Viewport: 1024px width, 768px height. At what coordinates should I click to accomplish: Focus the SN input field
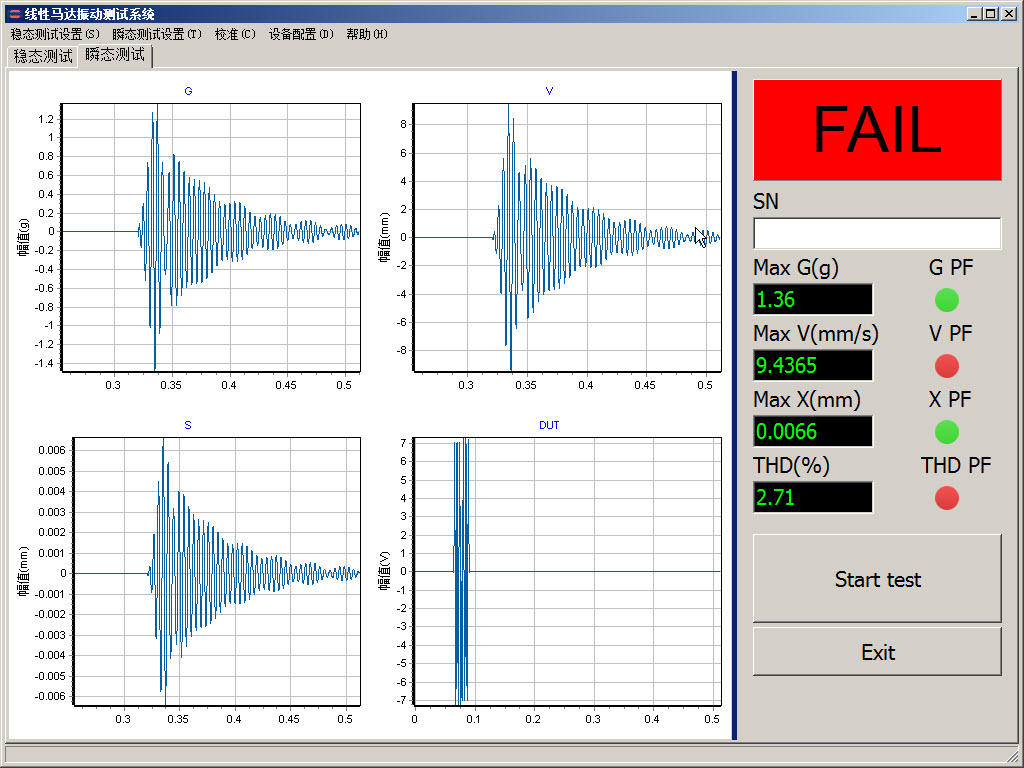(x=877, y=233)
